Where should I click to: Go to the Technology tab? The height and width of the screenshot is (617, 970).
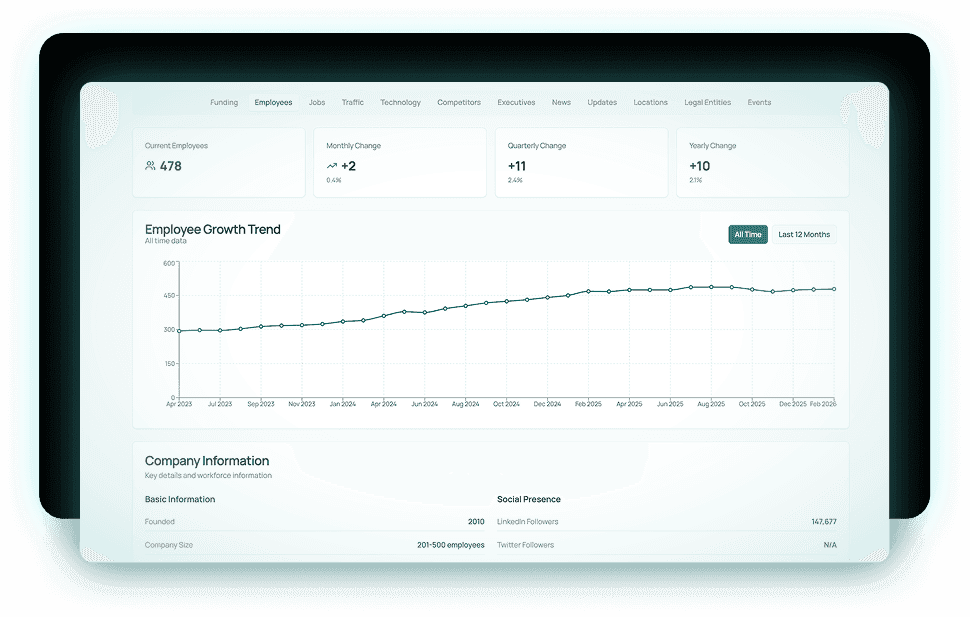click(400, 102)
